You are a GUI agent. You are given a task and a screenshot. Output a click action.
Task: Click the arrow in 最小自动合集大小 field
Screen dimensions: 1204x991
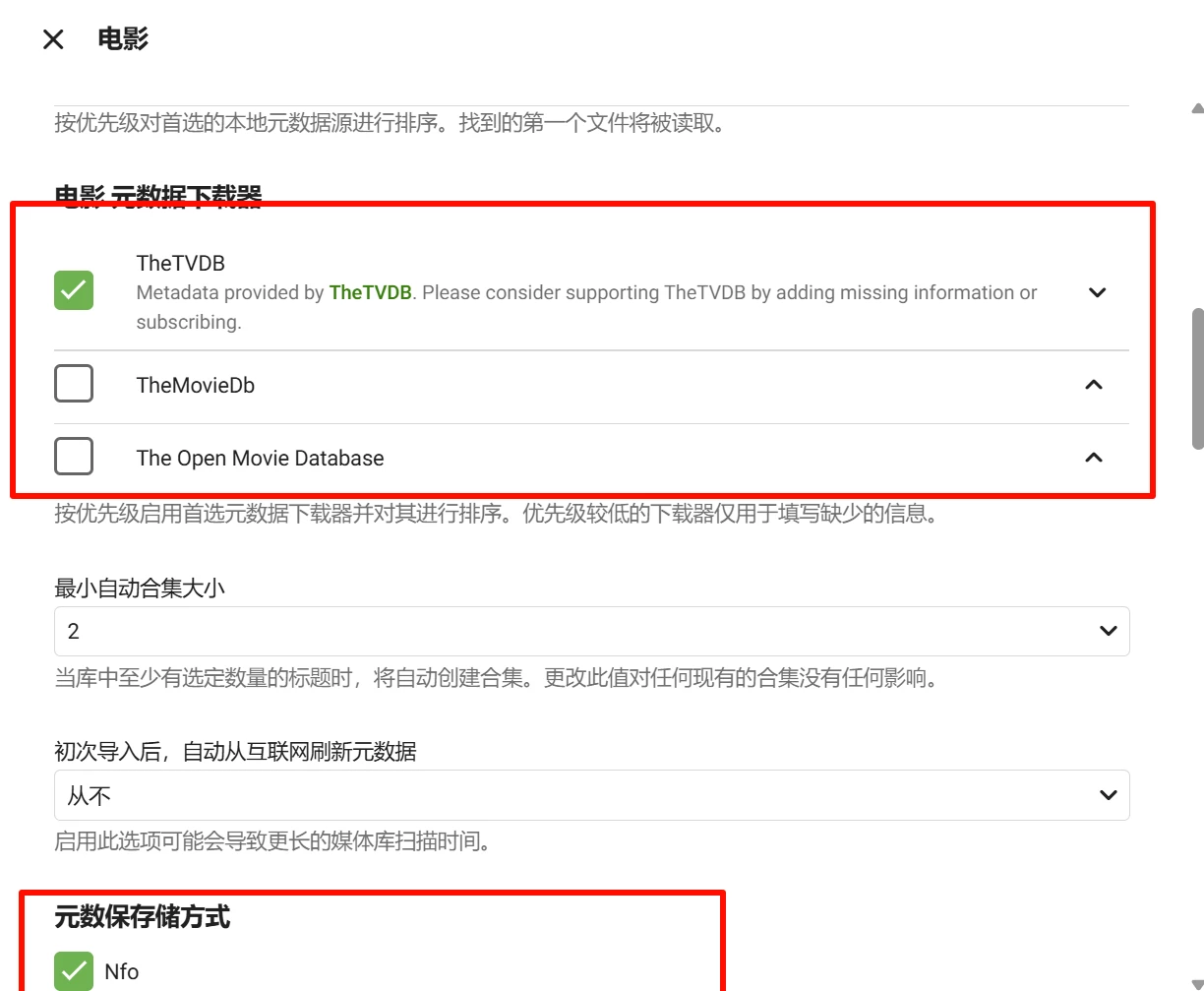coord(1108,631)
